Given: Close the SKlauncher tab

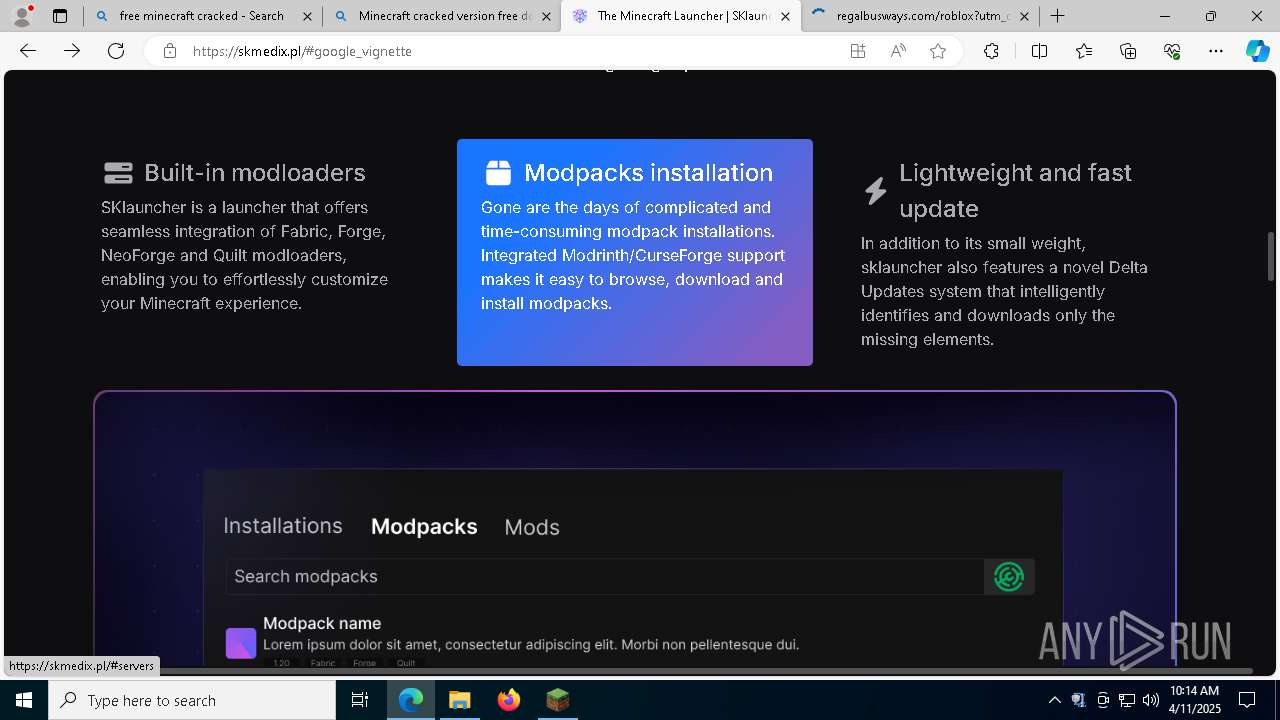Looking at the screenshot, I should pyautogui.click(x=785, y=16).
